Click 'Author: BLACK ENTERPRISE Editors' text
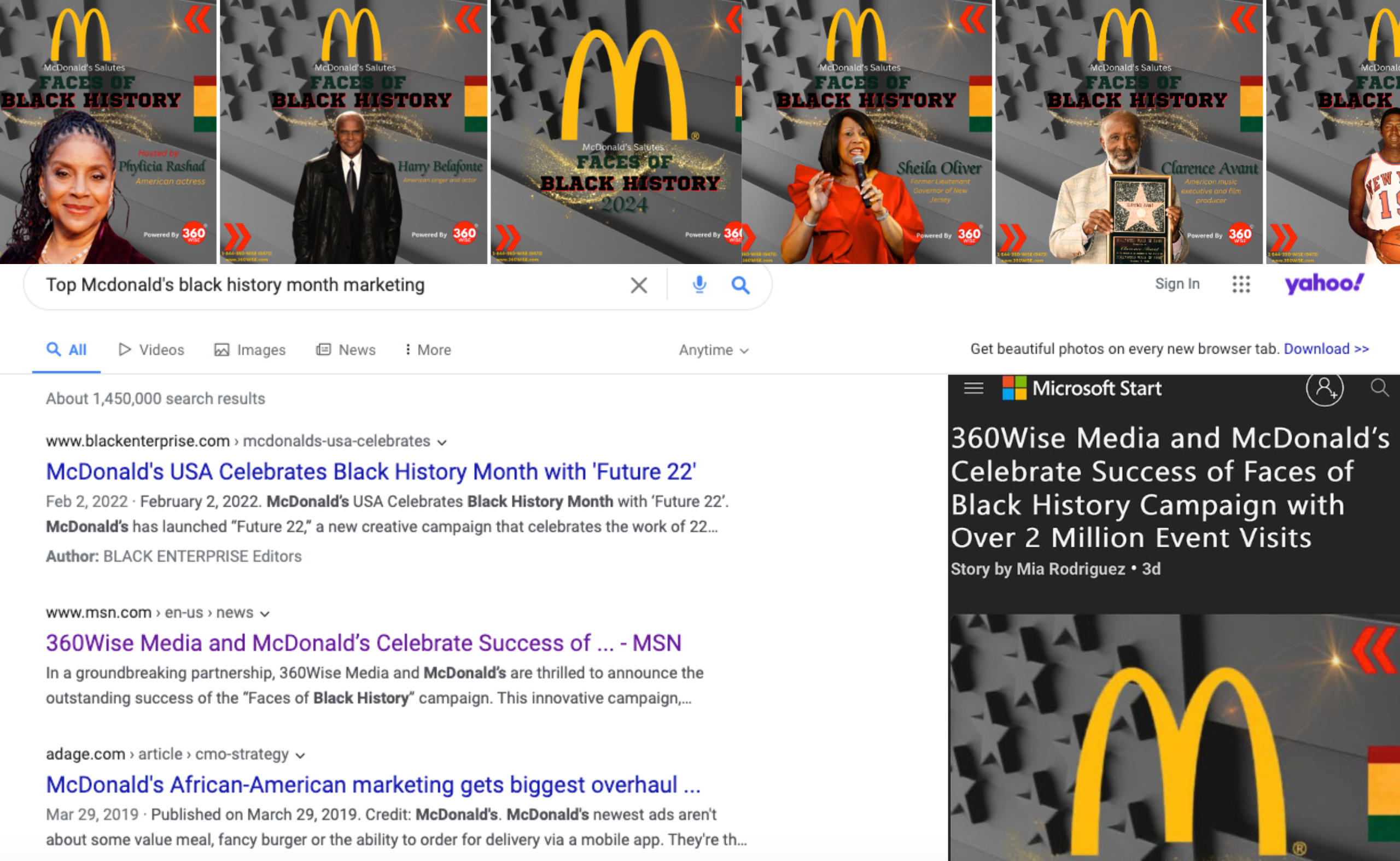The width and height of the screenshot is (1400, 861). pos(174,557)
